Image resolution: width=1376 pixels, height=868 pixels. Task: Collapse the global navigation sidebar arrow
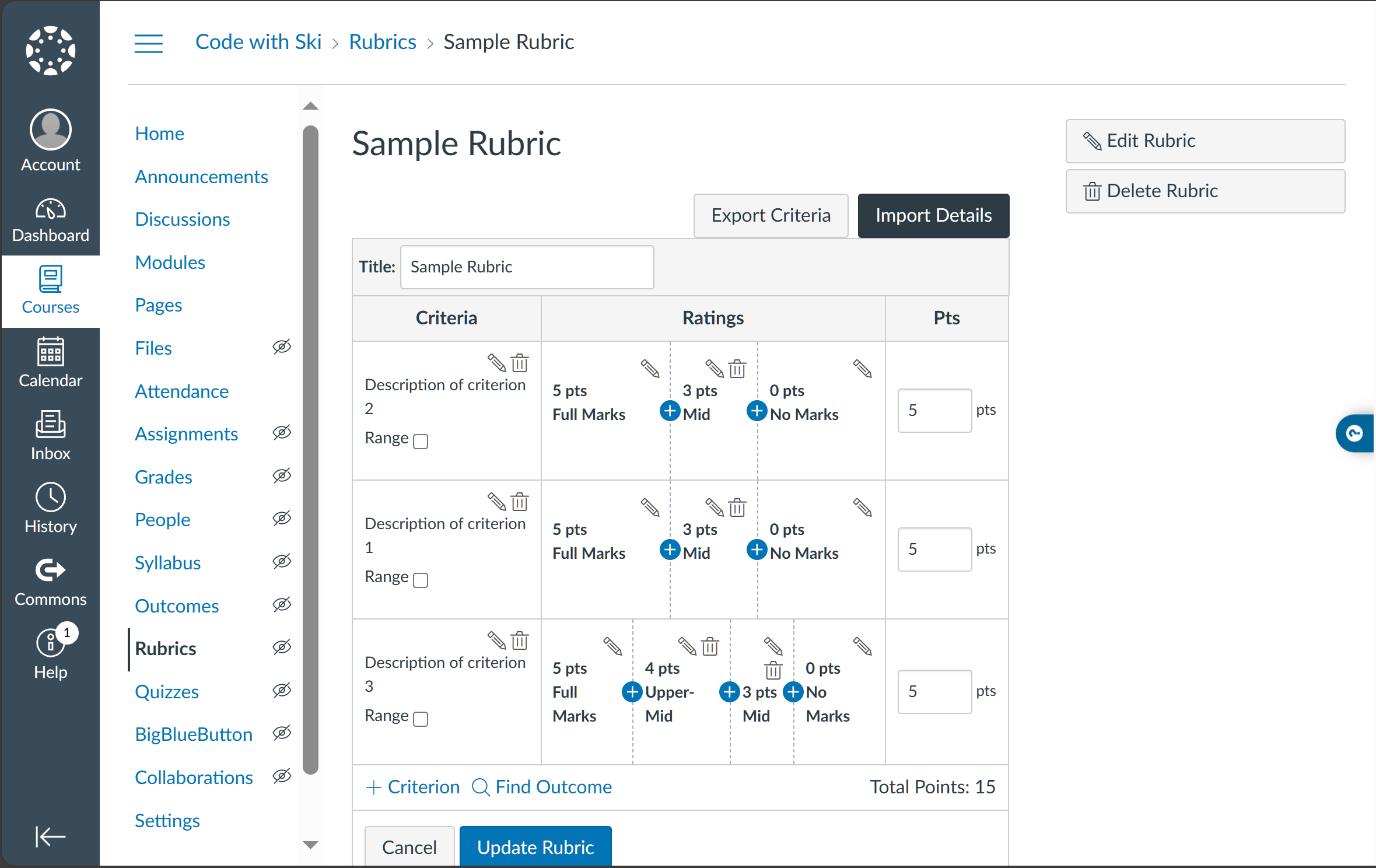[51, 836]
